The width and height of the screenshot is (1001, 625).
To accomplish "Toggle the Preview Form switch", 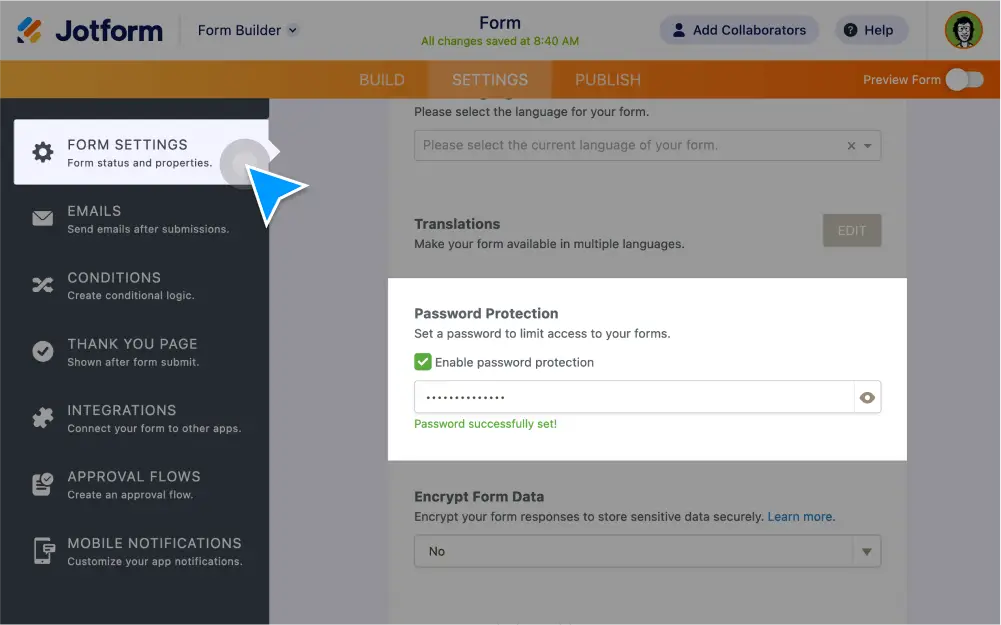I will click(x=966, y=77).
